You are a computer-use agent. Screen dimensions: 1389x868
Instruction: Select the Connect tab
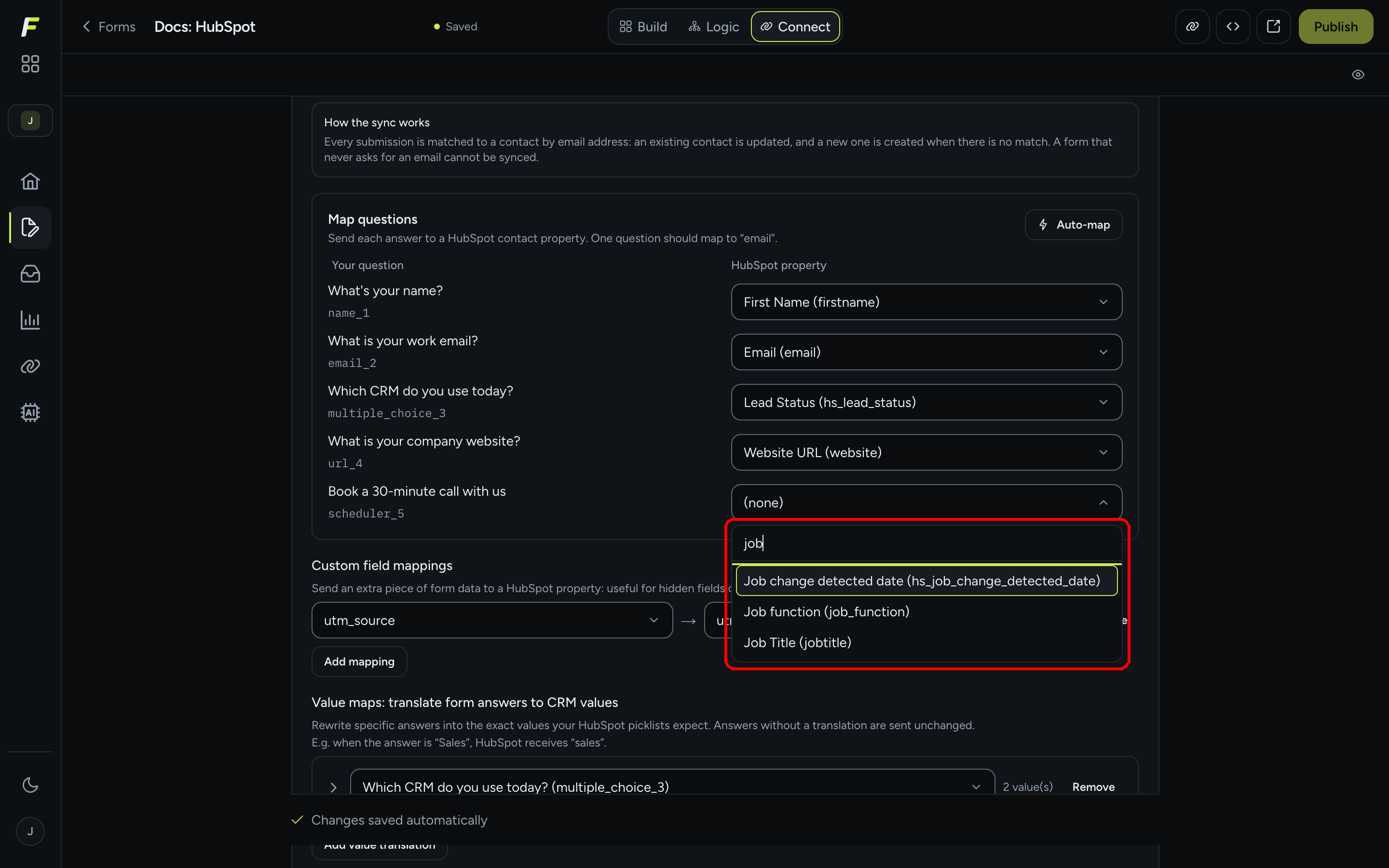pyautogui.click(x=795, y=27)
